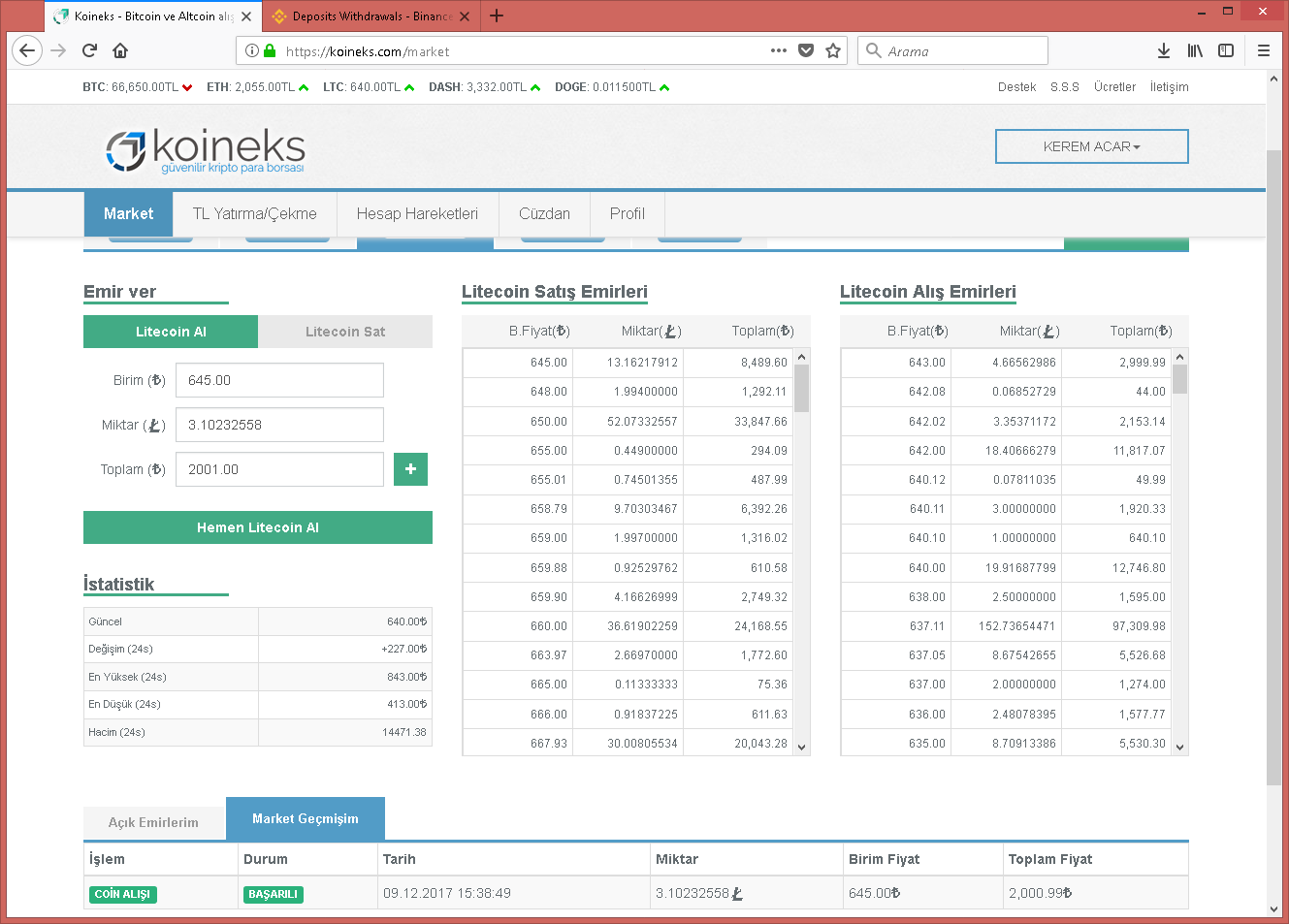Open the Cüzdan tab
This screenshot has width=1289, height=924.
pyautogui.click(x=544, y=213)
